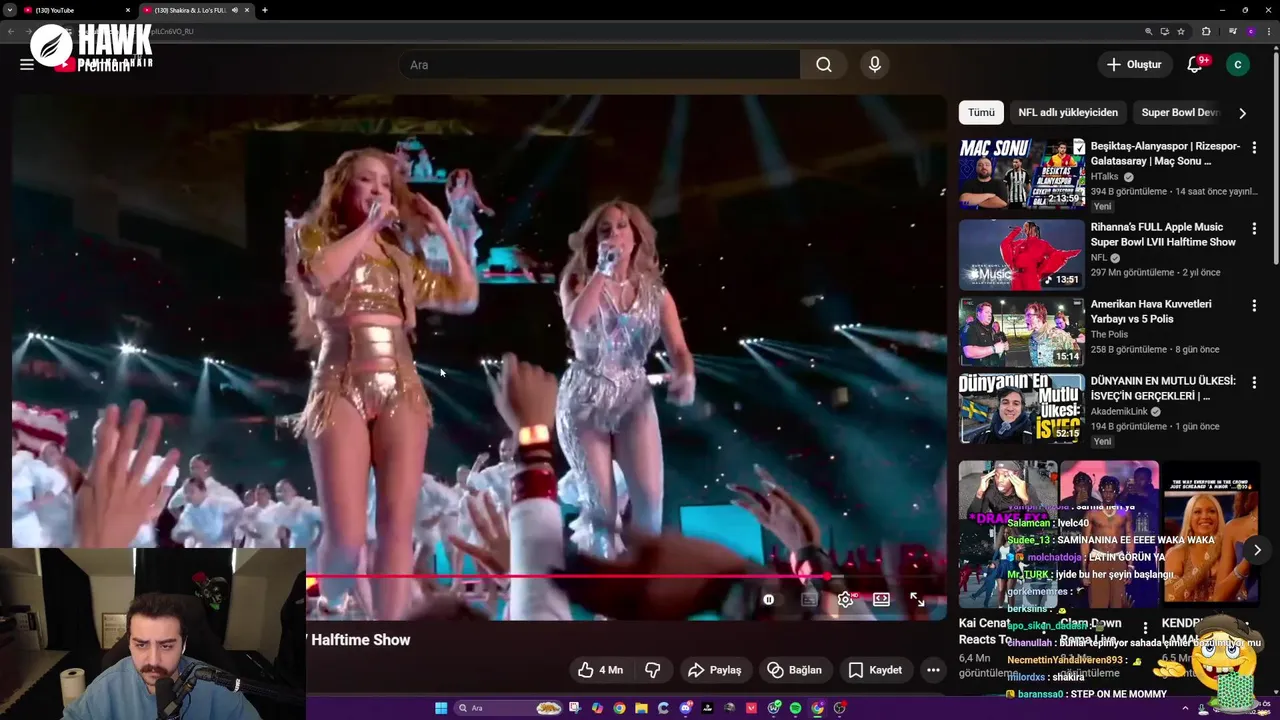Click the Paylaş share button
The height and width of the screenshot is (720, 1280).
714,670
